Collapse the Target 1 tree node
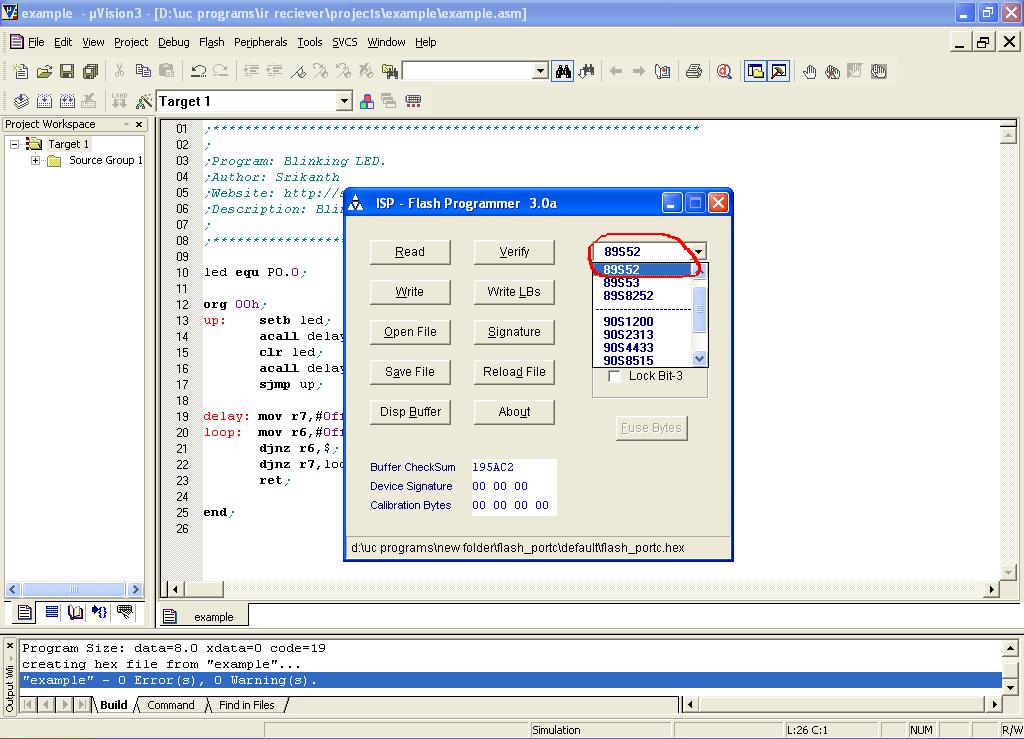Viewport: 1024px width, 739px height. pyautogui.click(x=15, y=144)
